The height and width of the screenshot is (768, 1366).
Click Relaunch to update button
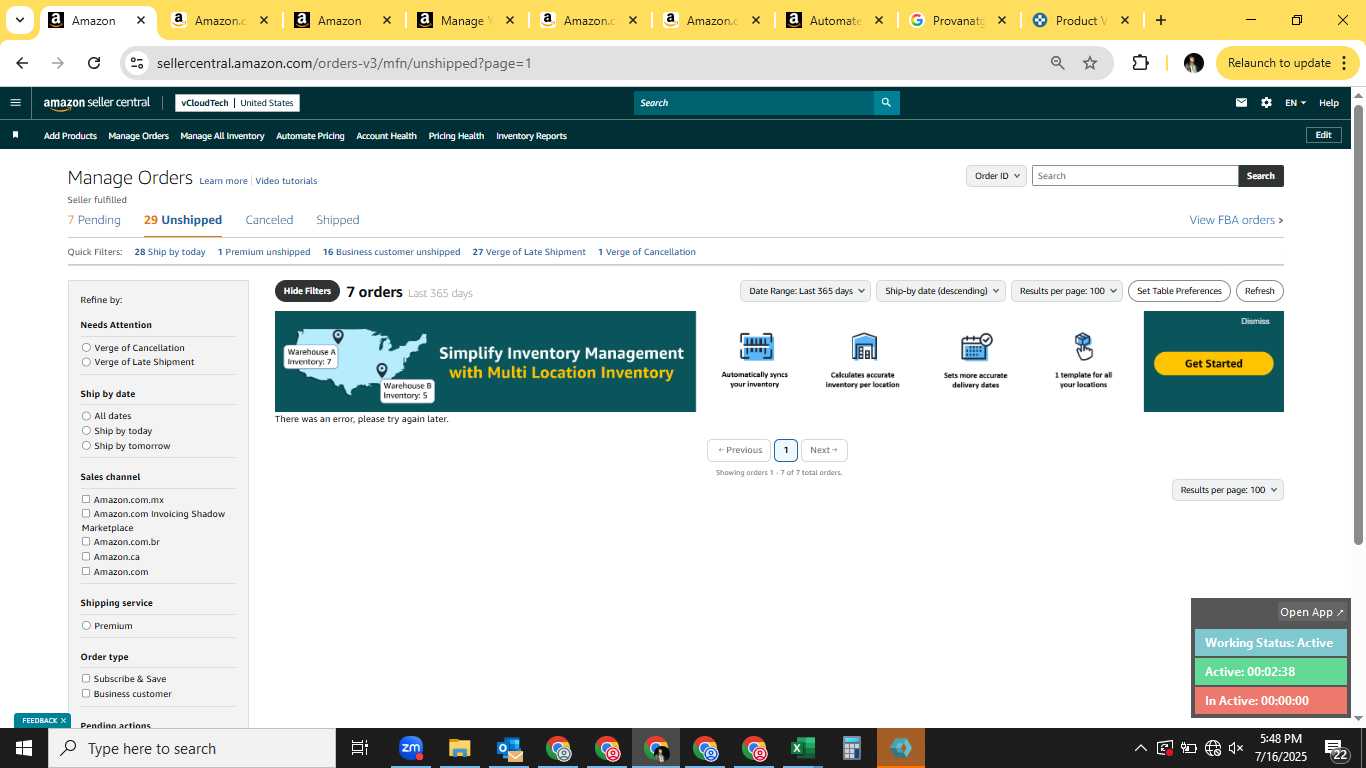pyautogui.click(x=1288, y=63)
